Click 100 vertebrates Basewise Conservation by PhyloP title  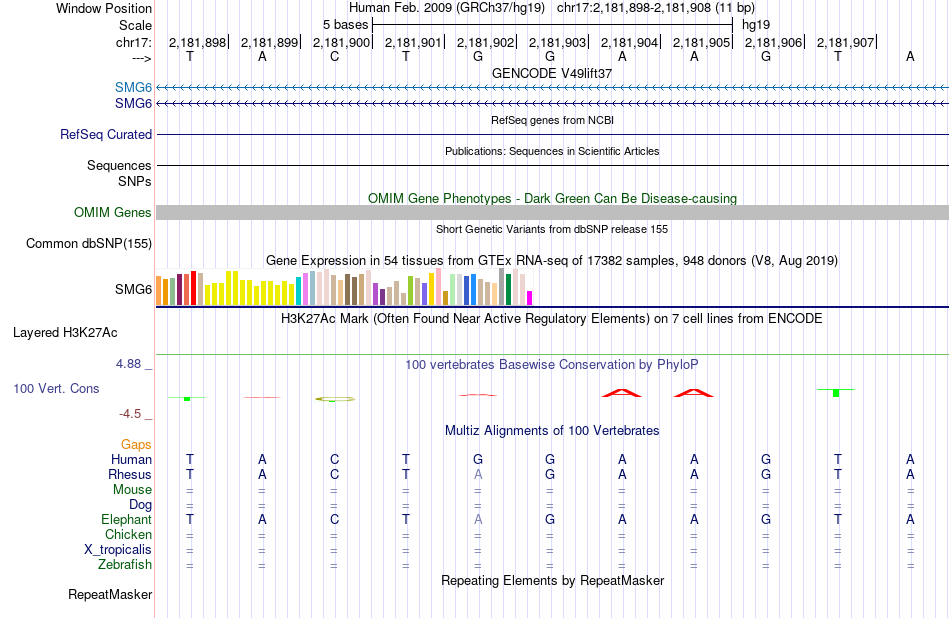tap(552, 365)
